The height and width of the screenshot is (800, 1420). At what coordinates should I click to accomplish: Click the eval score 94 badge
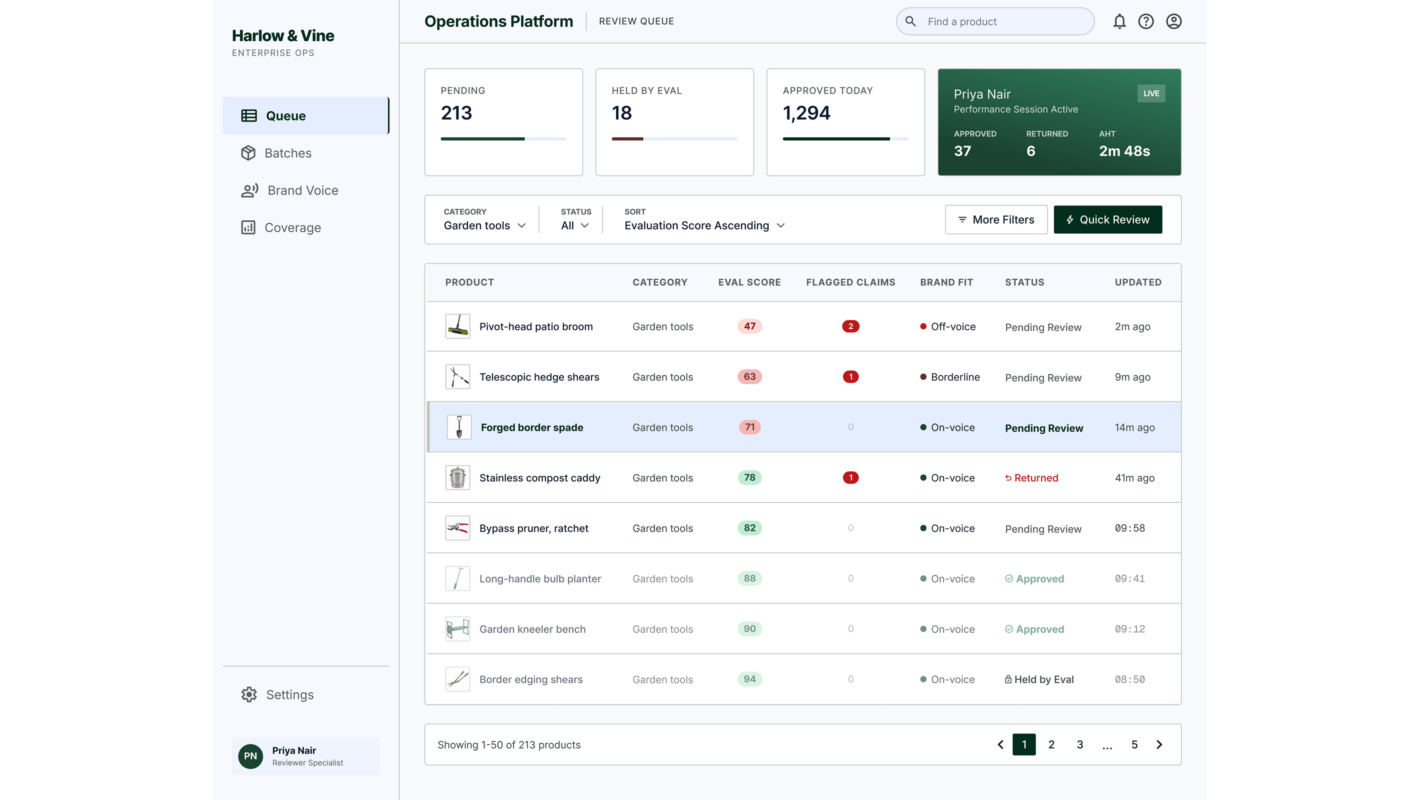[750, 679]
